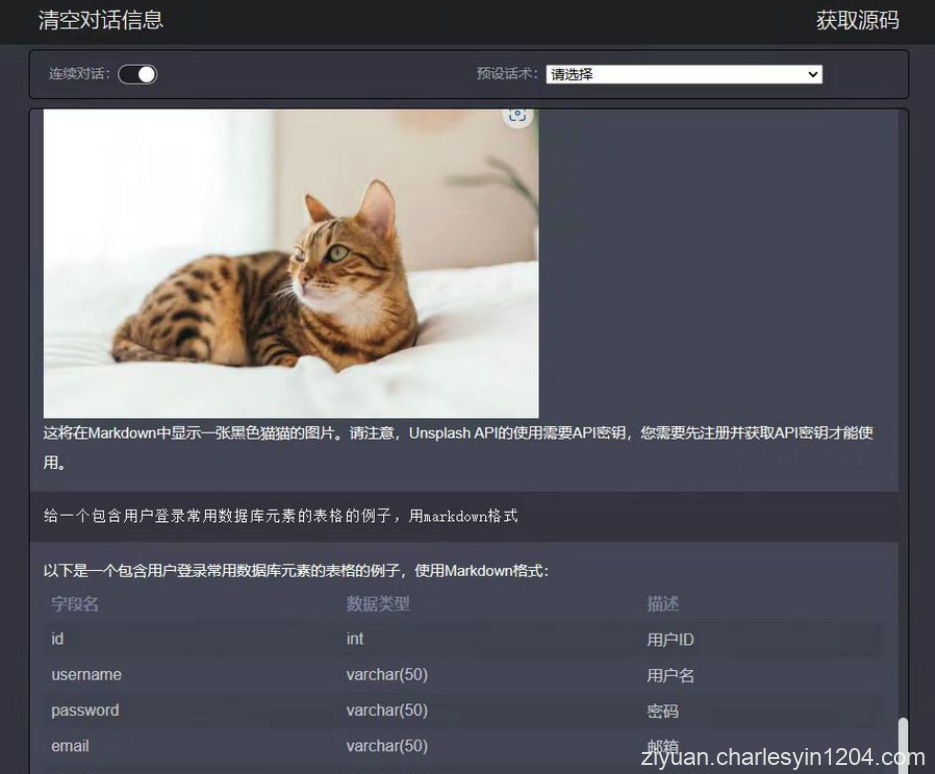Select the 字段名 column header
The width and height of the screenshot is (935, 774).
click(x=72, y=602)
